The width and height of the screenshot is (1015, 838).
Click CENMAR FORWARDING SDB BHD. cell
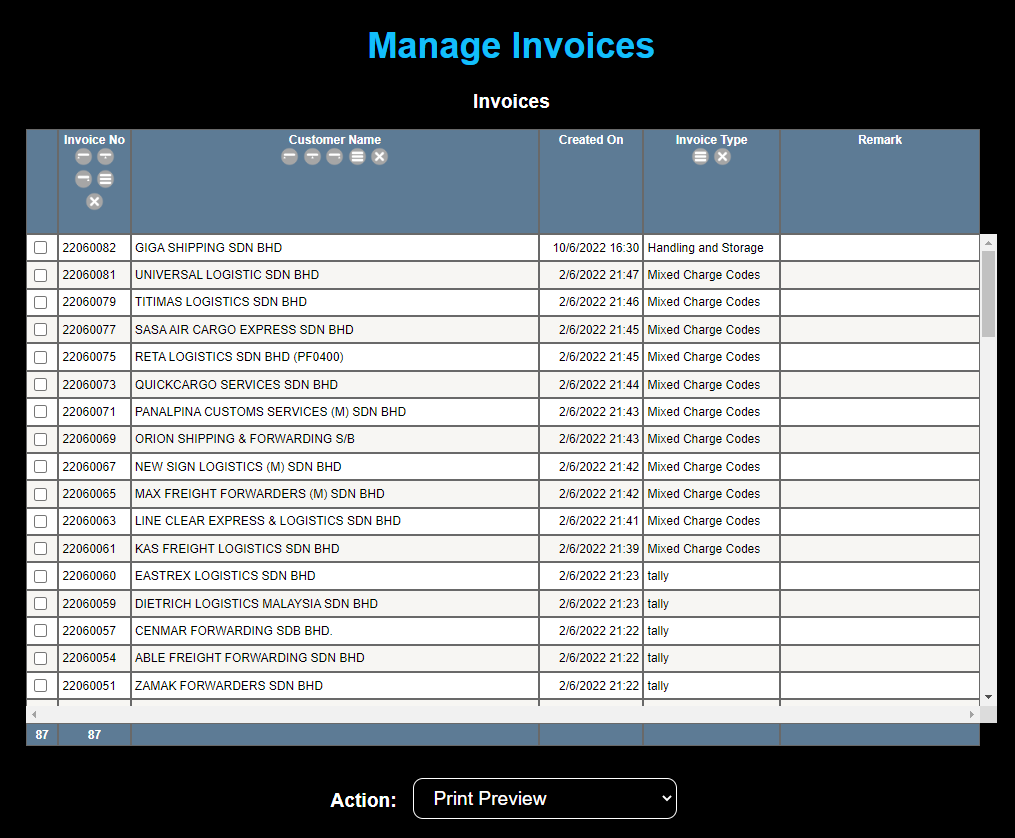click(335, 630)
